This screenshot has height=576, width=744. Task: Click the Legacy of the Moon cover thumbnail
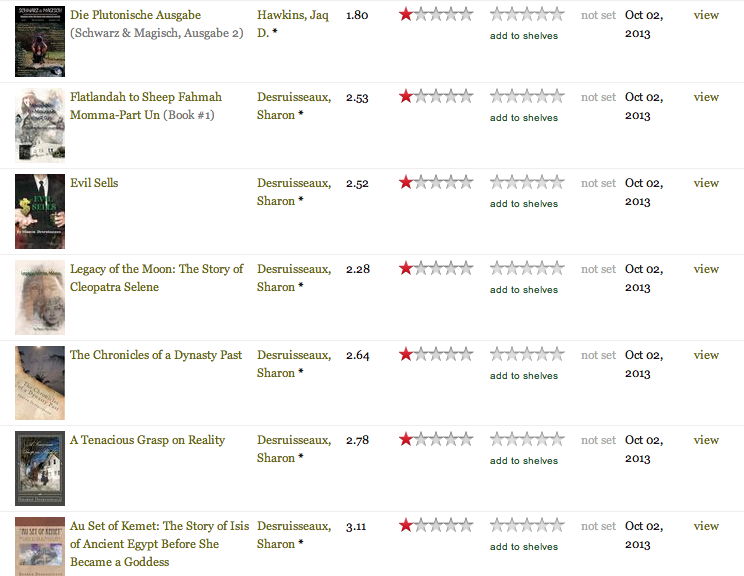pos(40,297)
